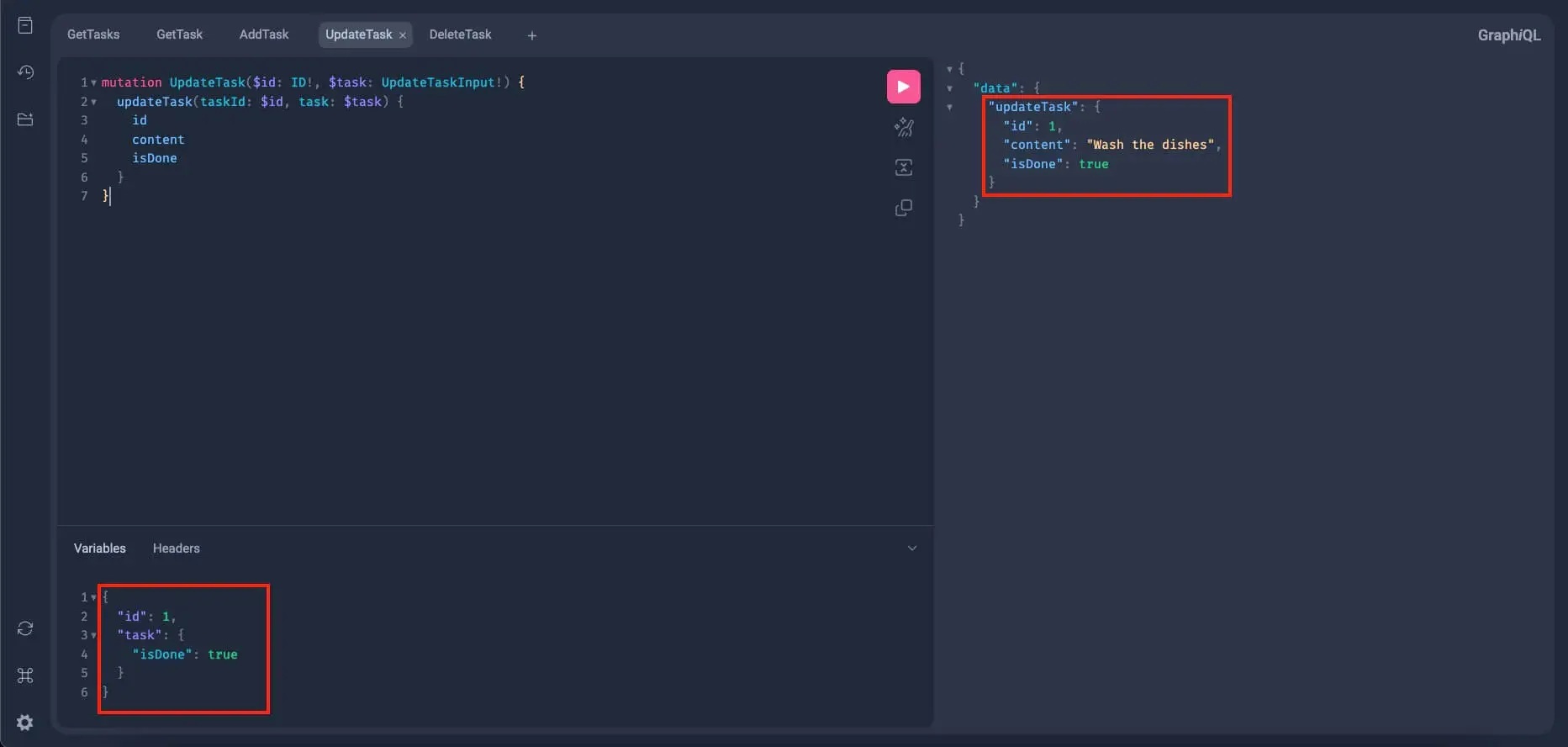Open the Headers editor tab

tap(176, 548)
